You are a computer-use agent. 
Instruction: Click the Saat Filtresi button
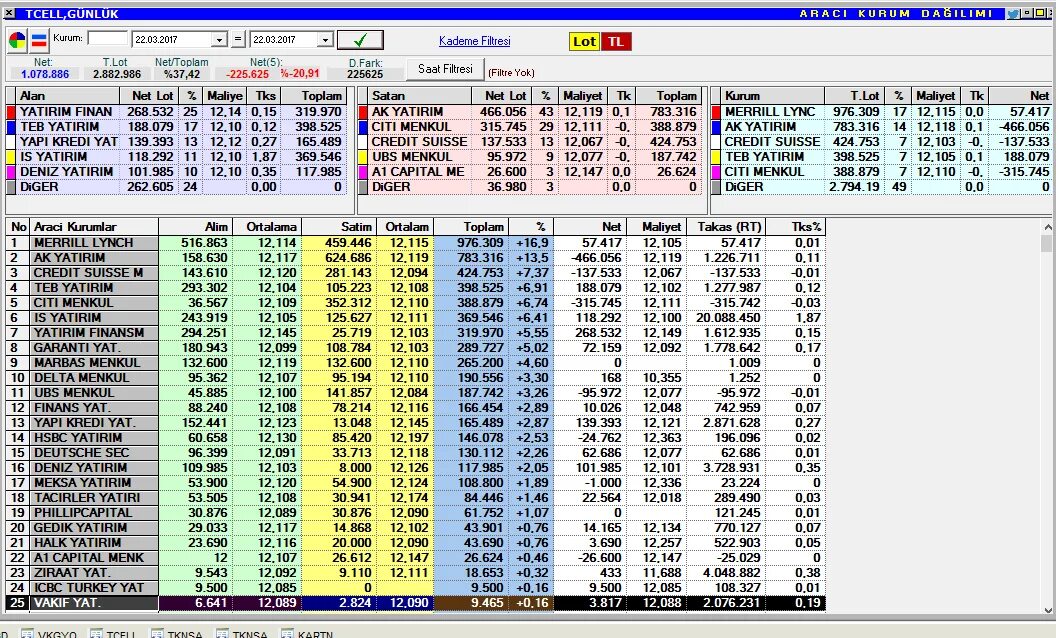click(445, 69)
